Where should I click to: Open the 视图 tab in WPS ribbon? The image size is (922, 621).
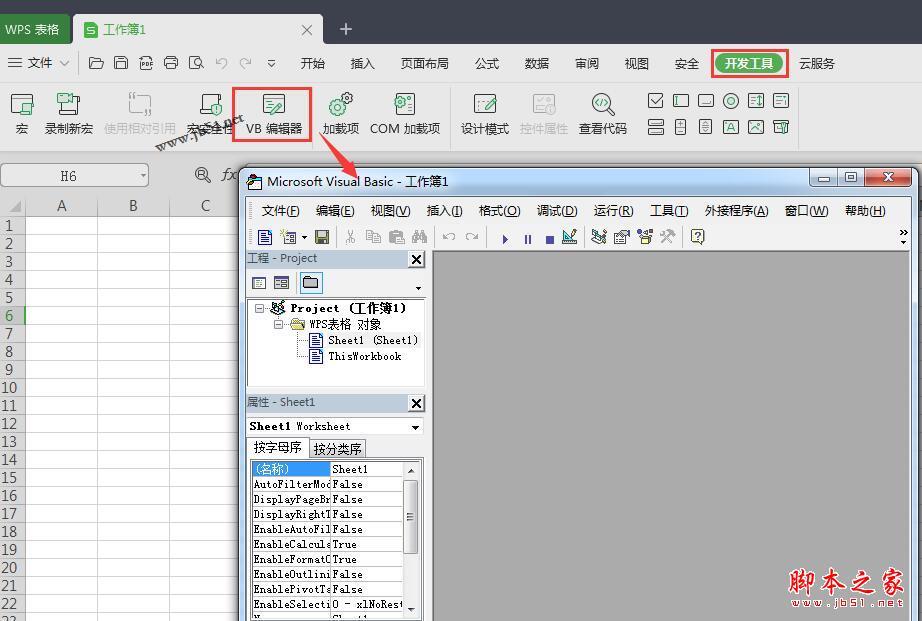pos(637,64)
